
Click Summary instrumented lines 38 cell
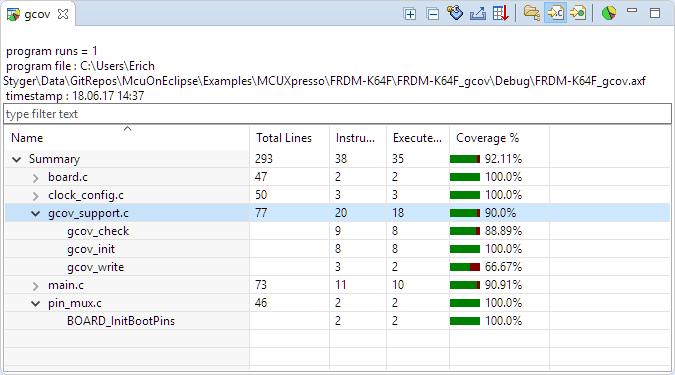point(341,159)
